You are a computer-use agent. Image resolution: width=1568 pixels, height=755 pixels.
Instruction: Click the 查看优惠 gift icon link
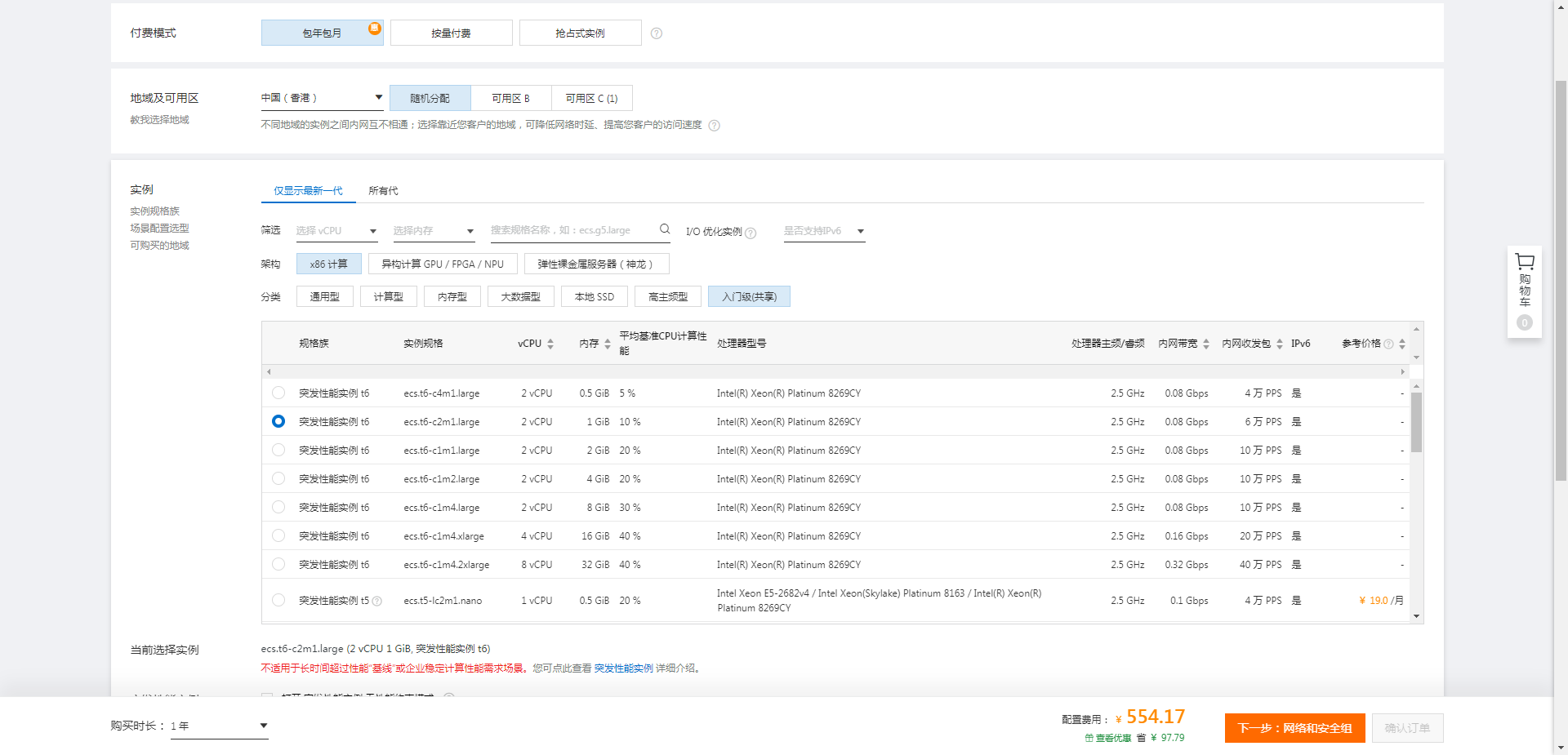[x=1107, y=738]
